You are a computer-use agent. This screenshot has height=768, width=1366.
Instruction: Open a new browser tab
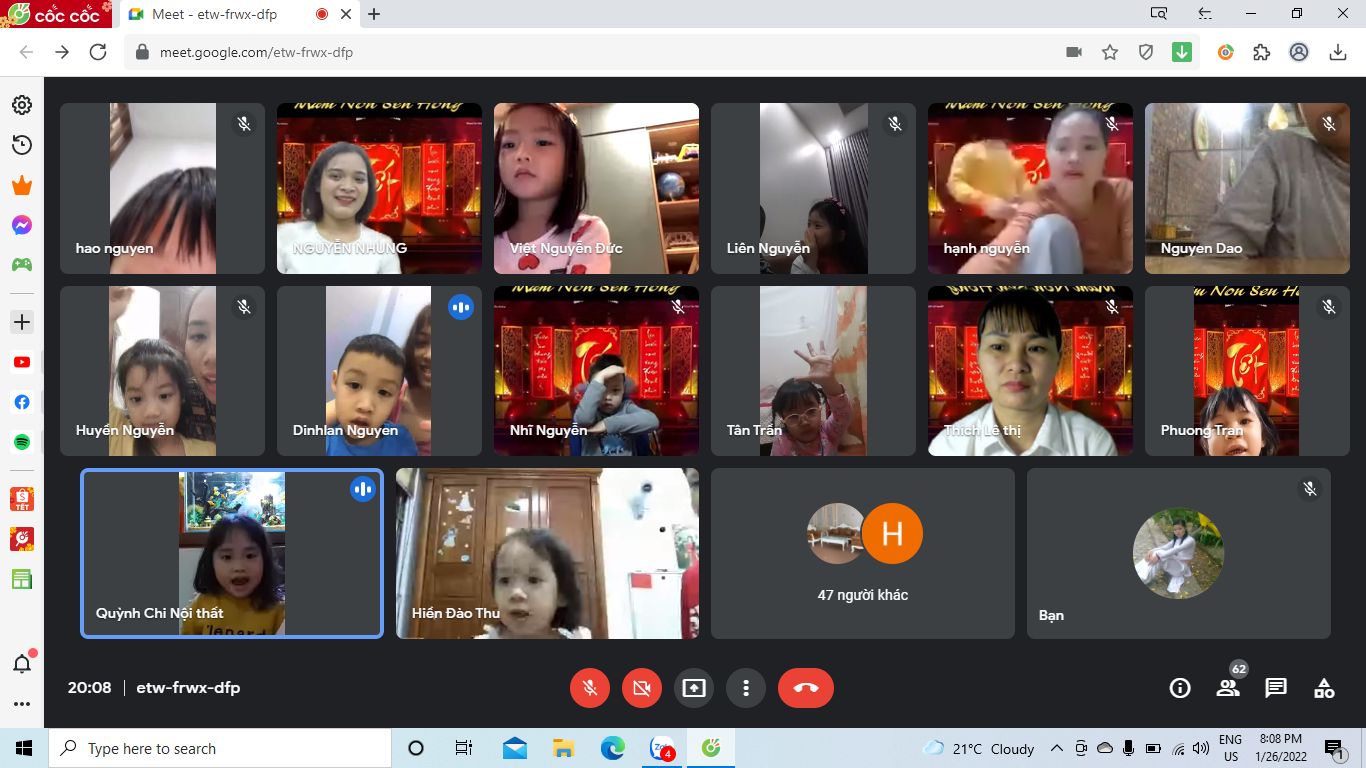click(374, 15)
